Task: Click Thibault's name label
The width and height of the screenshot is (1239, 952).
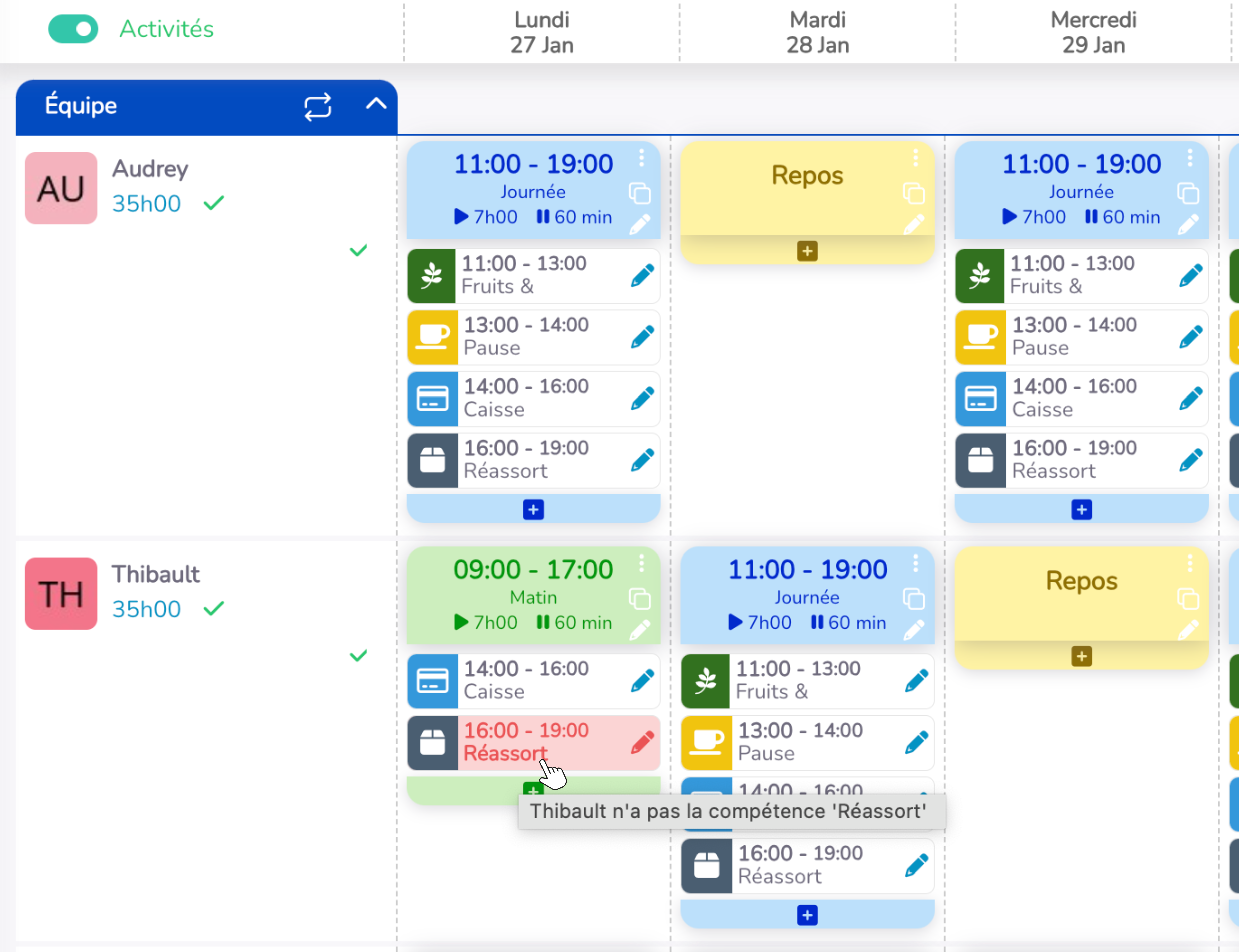Action: point(155,574)
